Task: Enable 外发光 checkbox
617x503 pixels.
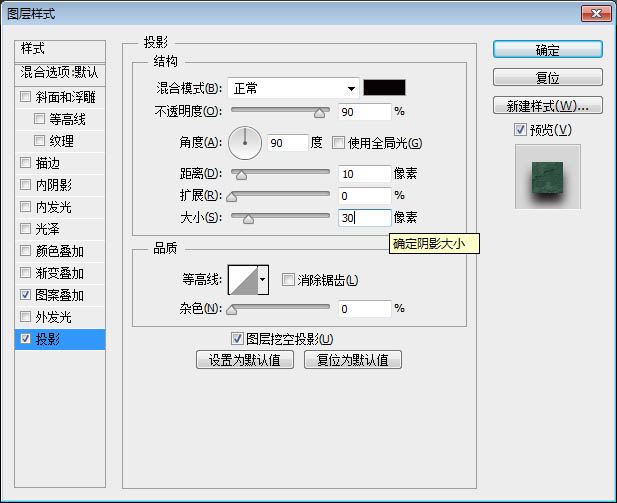Action: coord(25,316)
